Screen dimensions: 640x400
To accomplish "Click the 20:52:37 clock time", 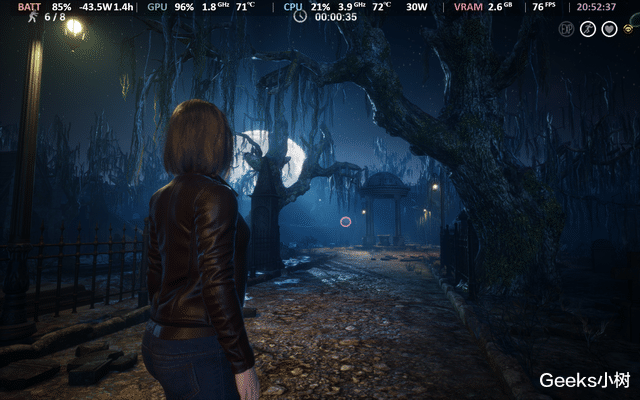I will click(x=596, y=7).
